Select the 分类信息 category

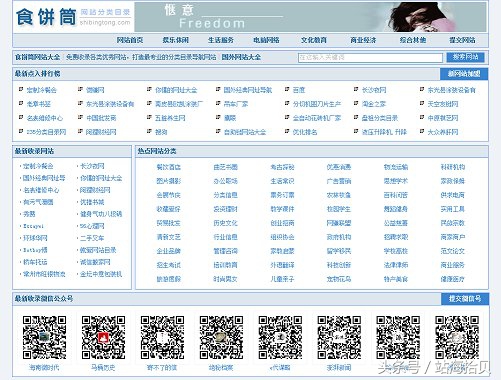225,195
